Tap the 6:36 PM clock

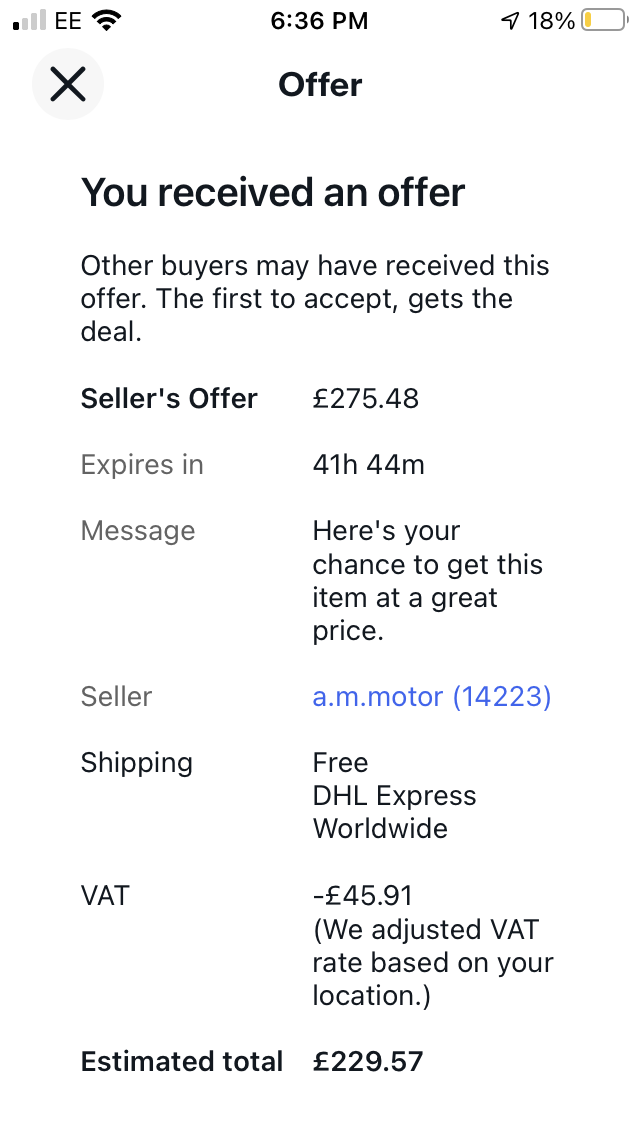coord(320,21)
